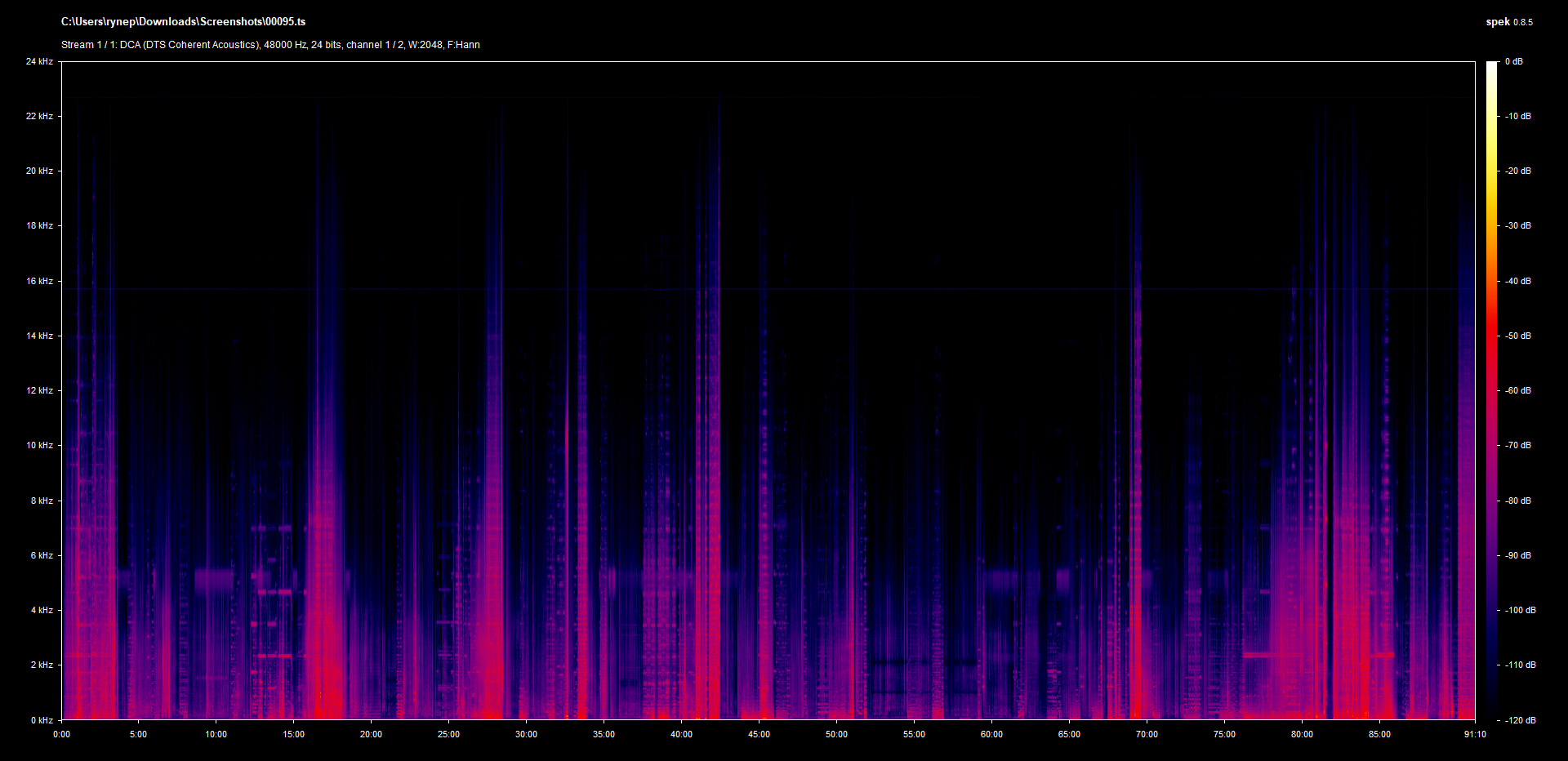Click the spek 0.8.5 logo text

1508,22
